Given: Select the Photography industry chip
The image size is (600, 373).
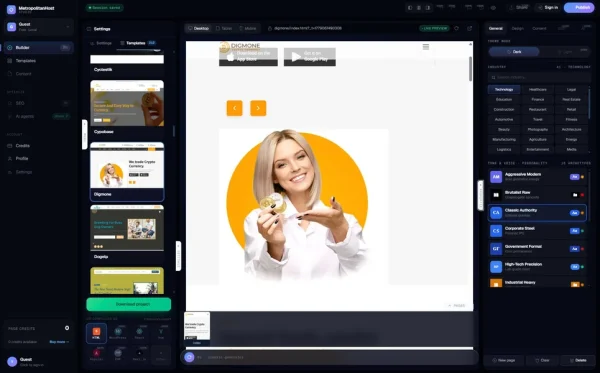Looking at the screenshot, I should tap(538, 130).
